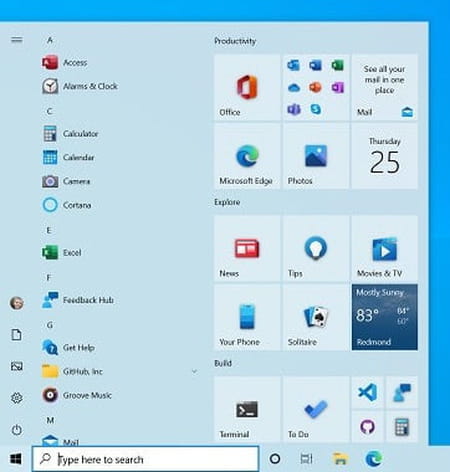This screenshot has height=472, width=450.
Task: Open Cortana from the taskbar
Action: click(275, 459)
